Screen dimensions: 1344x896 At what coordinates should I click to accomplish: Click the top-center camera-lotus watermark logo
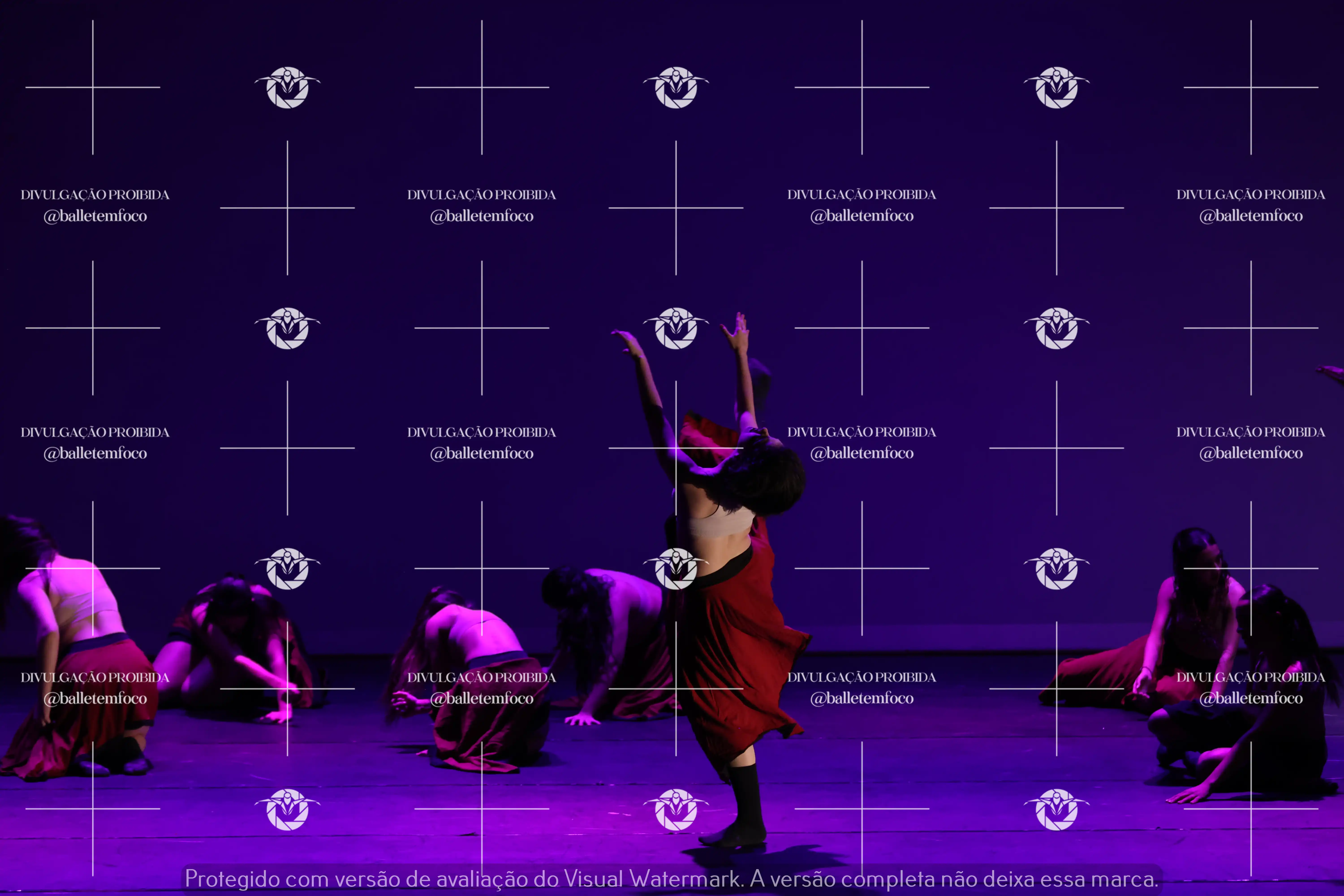[x=676, y=87]
